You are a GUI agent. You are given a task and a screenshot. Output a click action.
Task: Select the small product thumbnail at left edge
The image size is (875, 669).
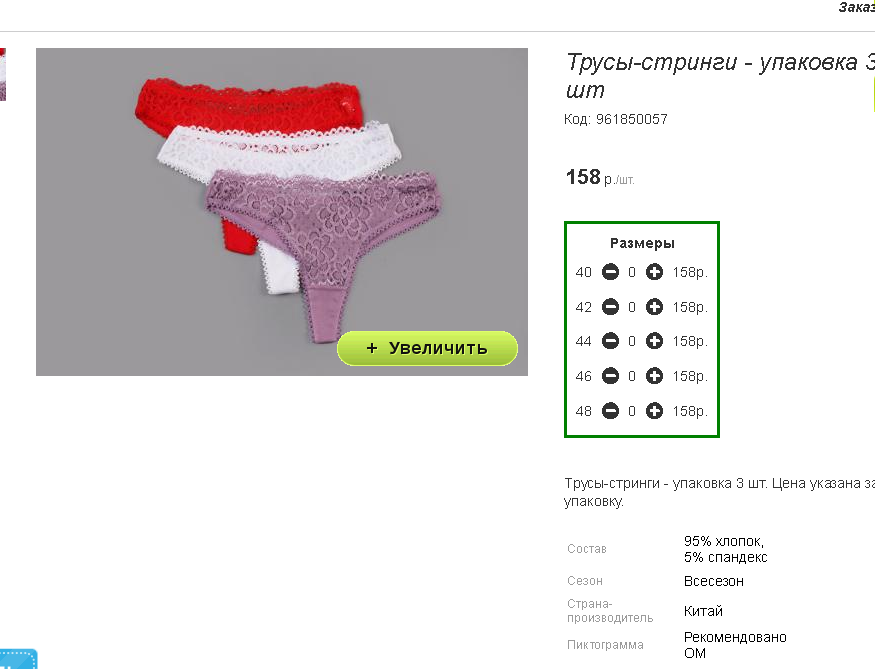coord(3,74)
